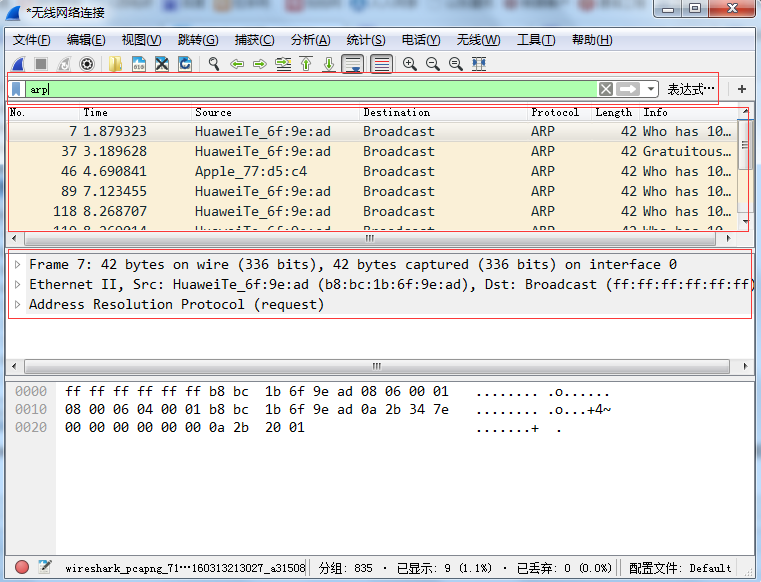
Task: Open the 捕获(C) menu
Action: (x=254, y=40)
